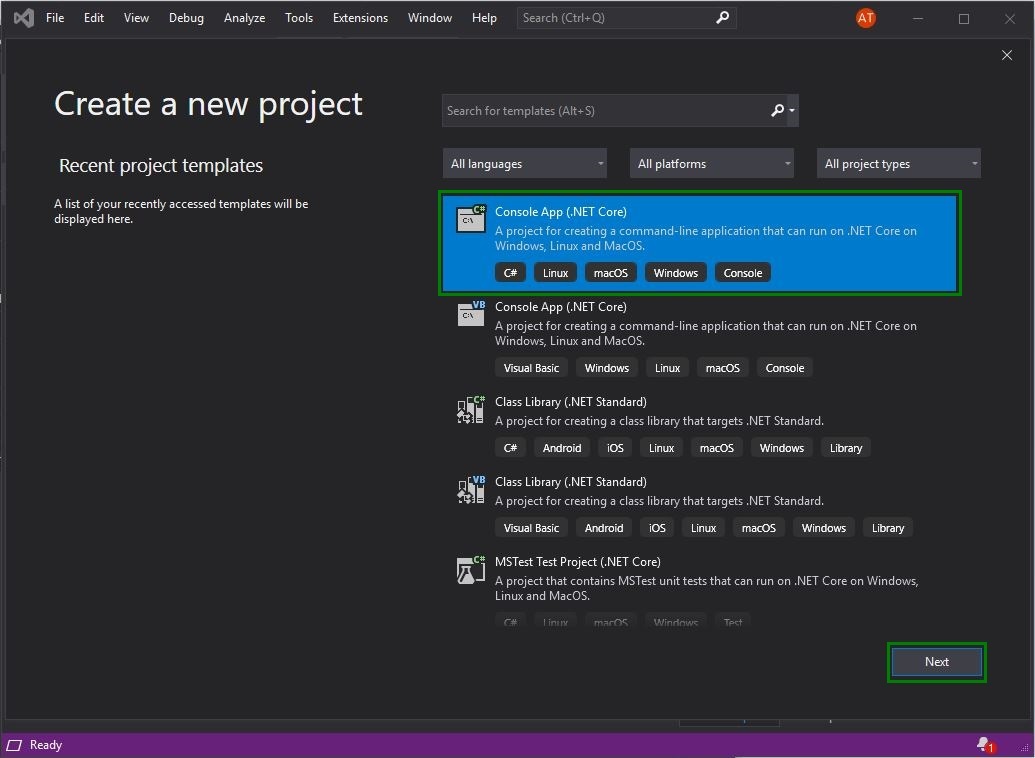Screen dimensions: 1035x758
Task: Click the Visual Studio logo icon
Action: (24, 18)
